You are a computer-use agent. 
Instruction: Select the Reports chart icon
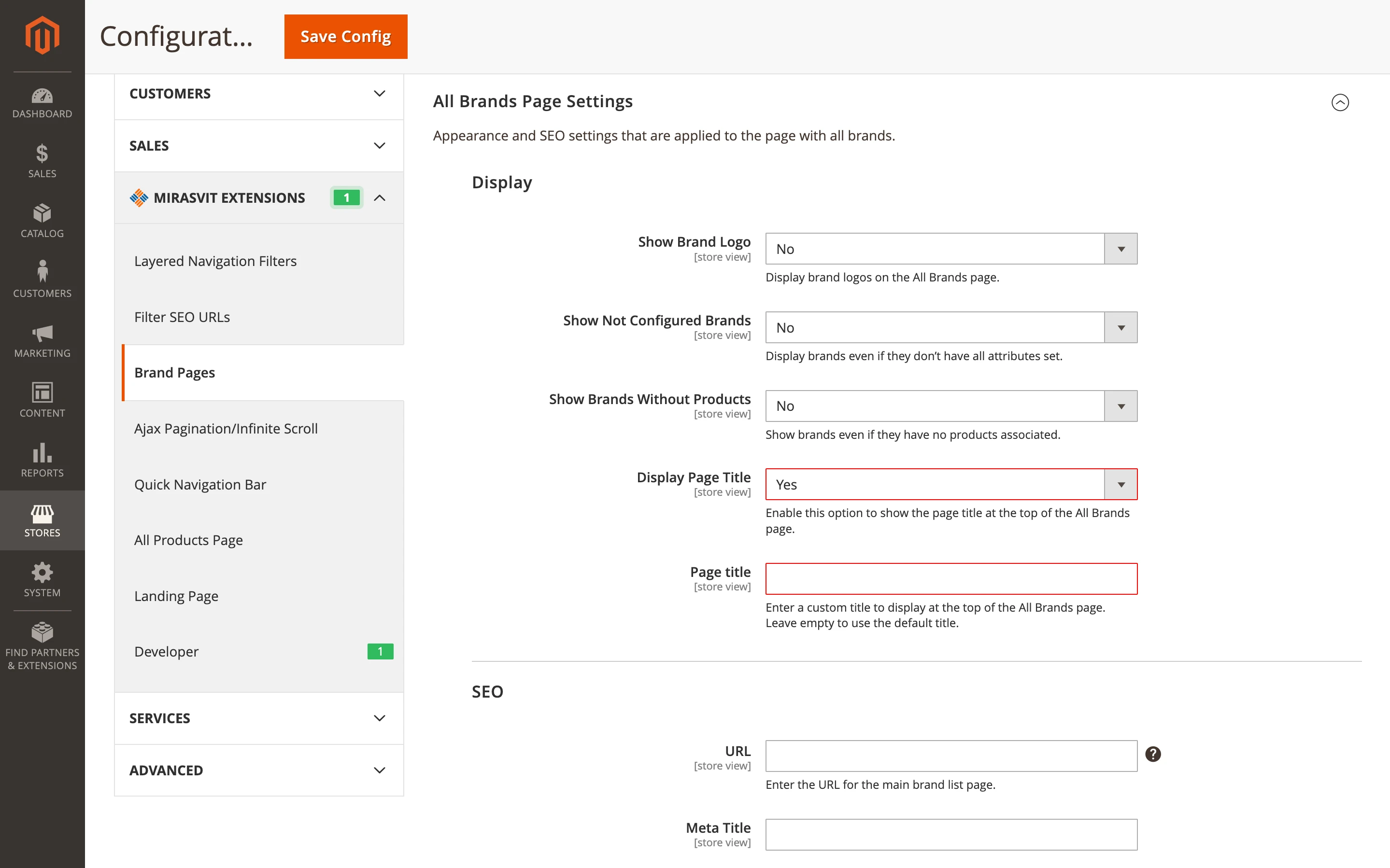(x=42, y=461)
